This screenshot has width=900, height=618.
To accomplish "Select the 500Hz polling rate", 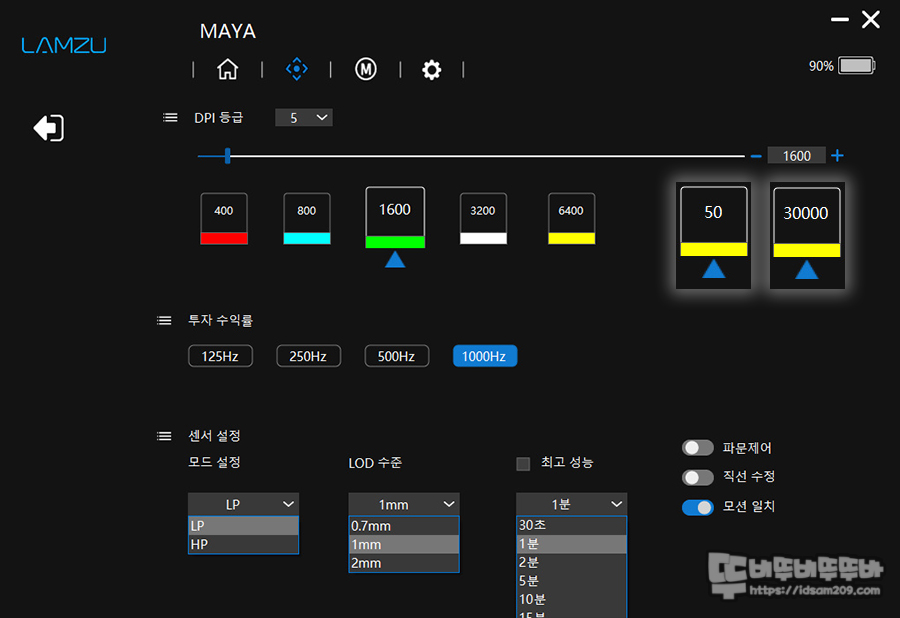I will [x=397, y=356].
